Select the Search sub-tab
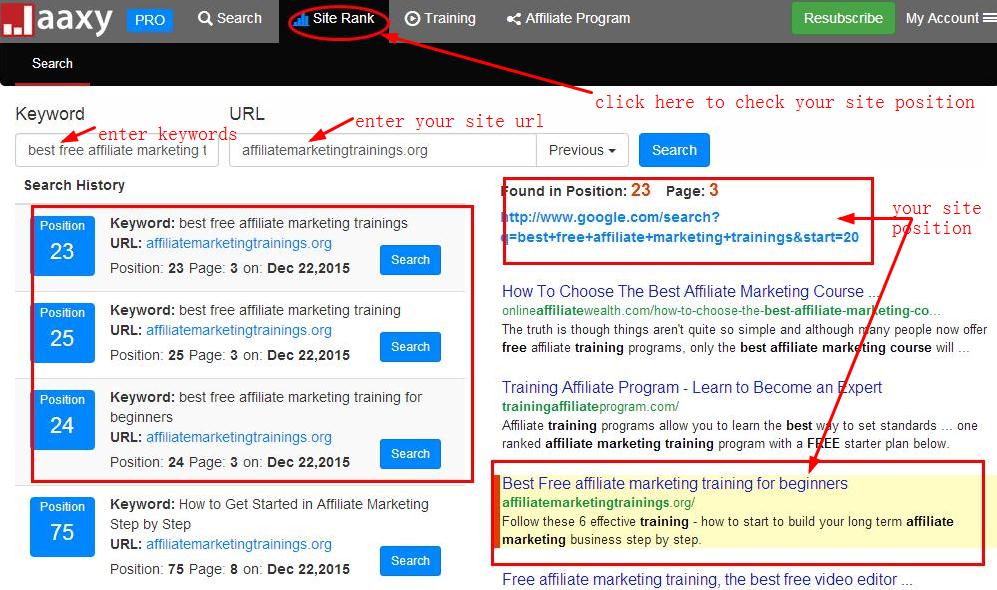Screen dimensions: 997x590 point(52,64)
